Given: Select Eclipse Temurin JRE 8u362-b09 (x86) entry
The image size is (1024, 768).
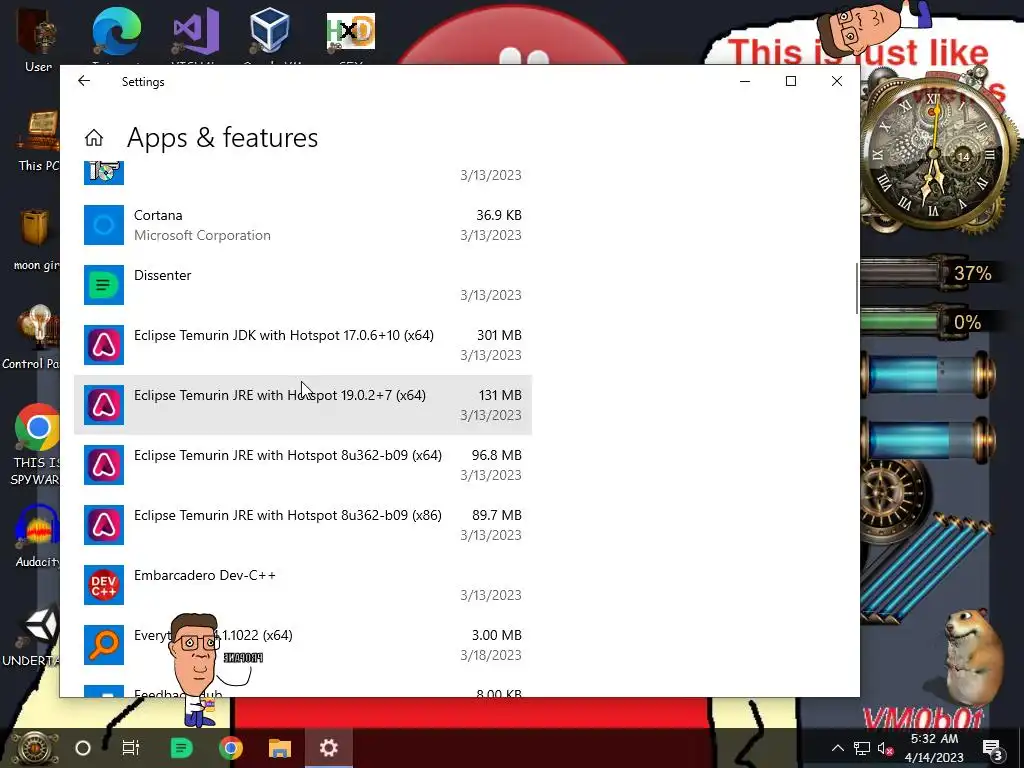Looking at the screenshot, I should 303,525.
